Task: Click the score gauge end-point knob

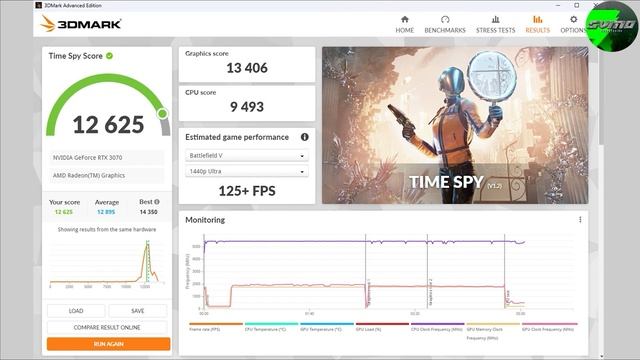Action: point(162,113)
